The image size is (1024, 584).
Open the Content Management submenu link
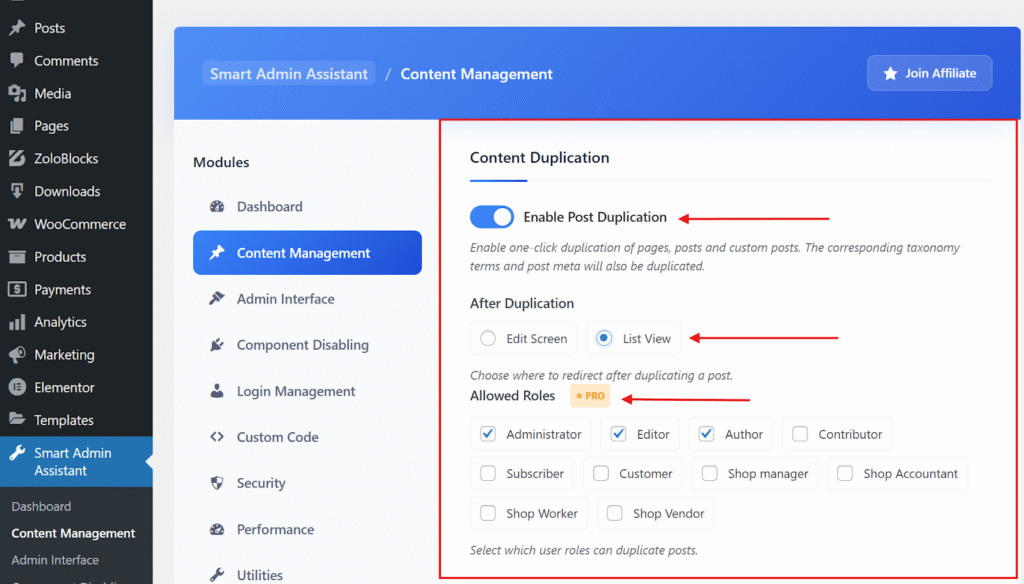click(73, 533)
